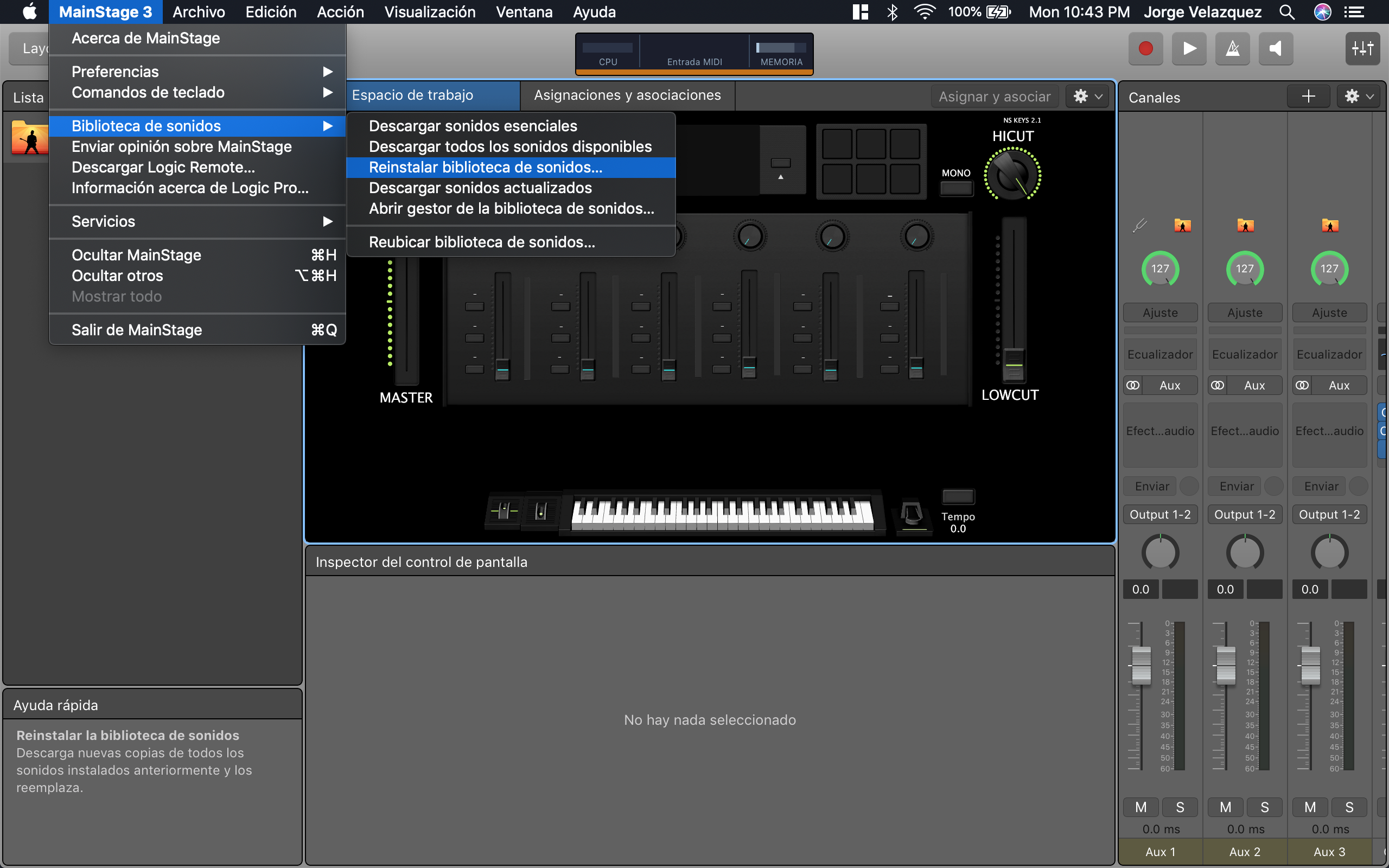Click the stereo link icon on Aux 1
Image resolution: width=1389 pixels, height=868 pixels.
[x=1133, y=385]
